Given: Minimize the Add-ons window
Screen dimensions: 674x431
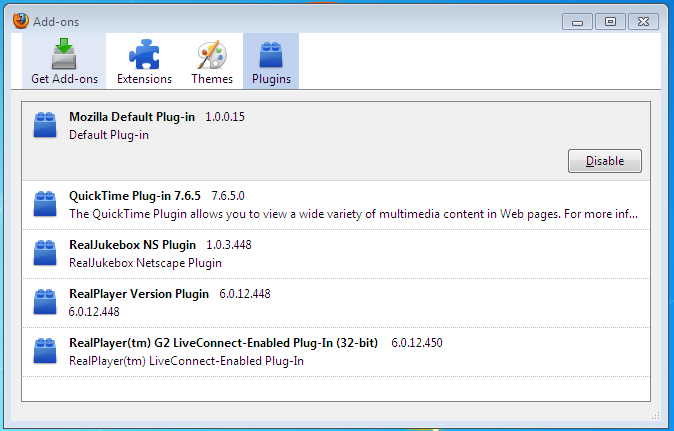Looking at the screenshot, I should pos(577,21).
